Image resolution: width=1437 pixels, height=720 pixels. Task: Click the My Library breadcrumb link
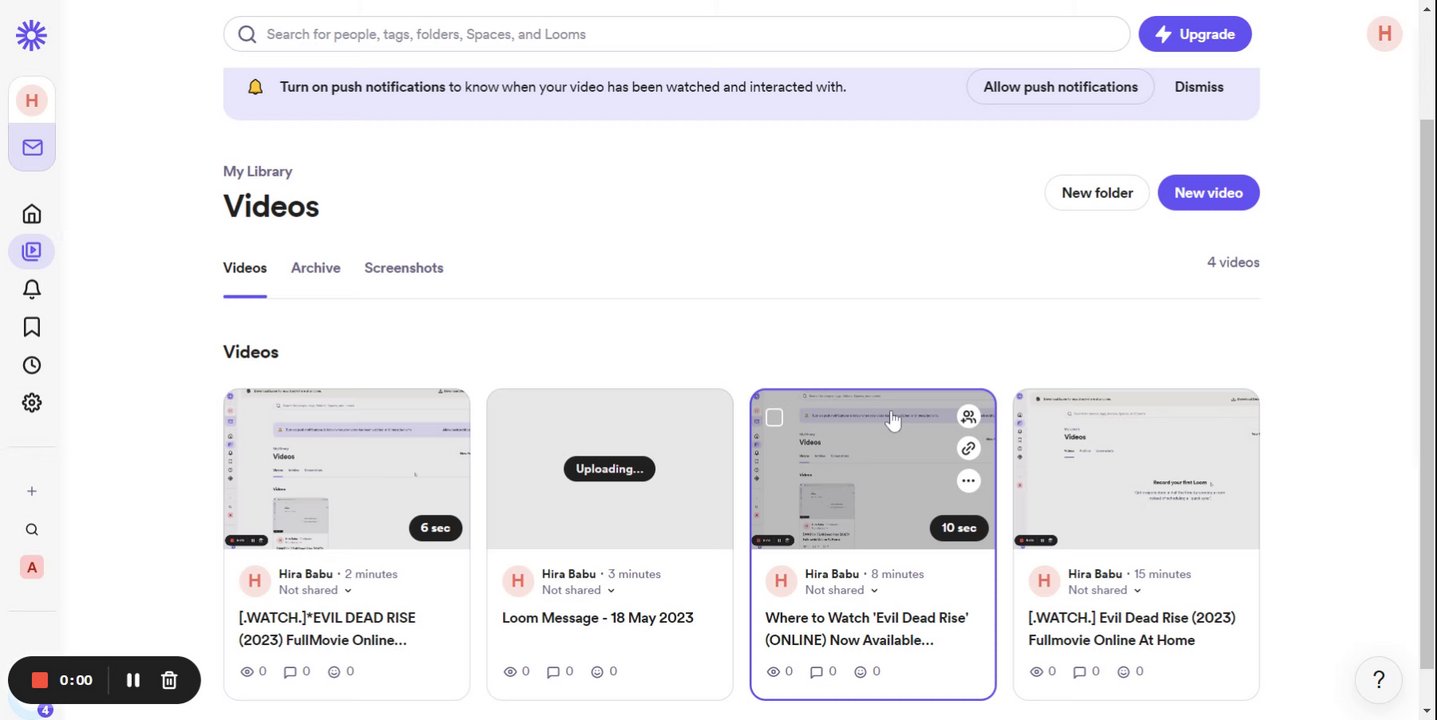(258, 171)
